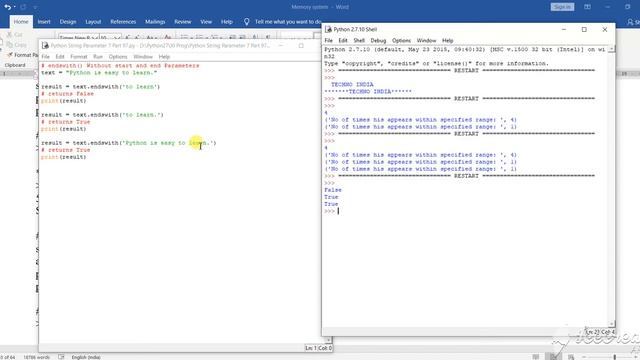
Task: Switch to Web Layout view icon
Action: tap(571, 357)
